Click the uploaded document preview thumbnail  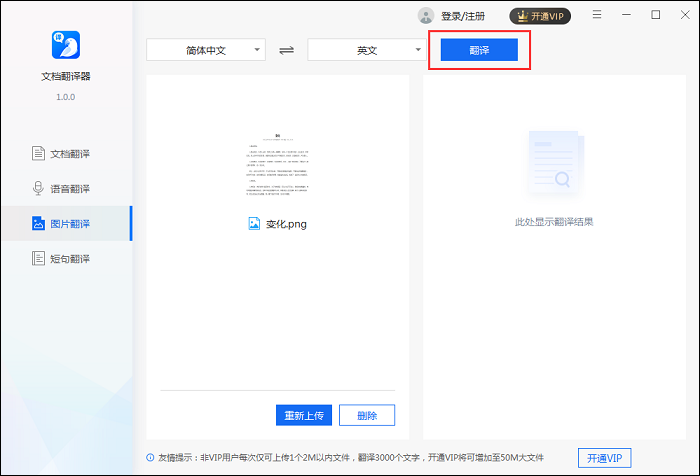click(278, 163)
